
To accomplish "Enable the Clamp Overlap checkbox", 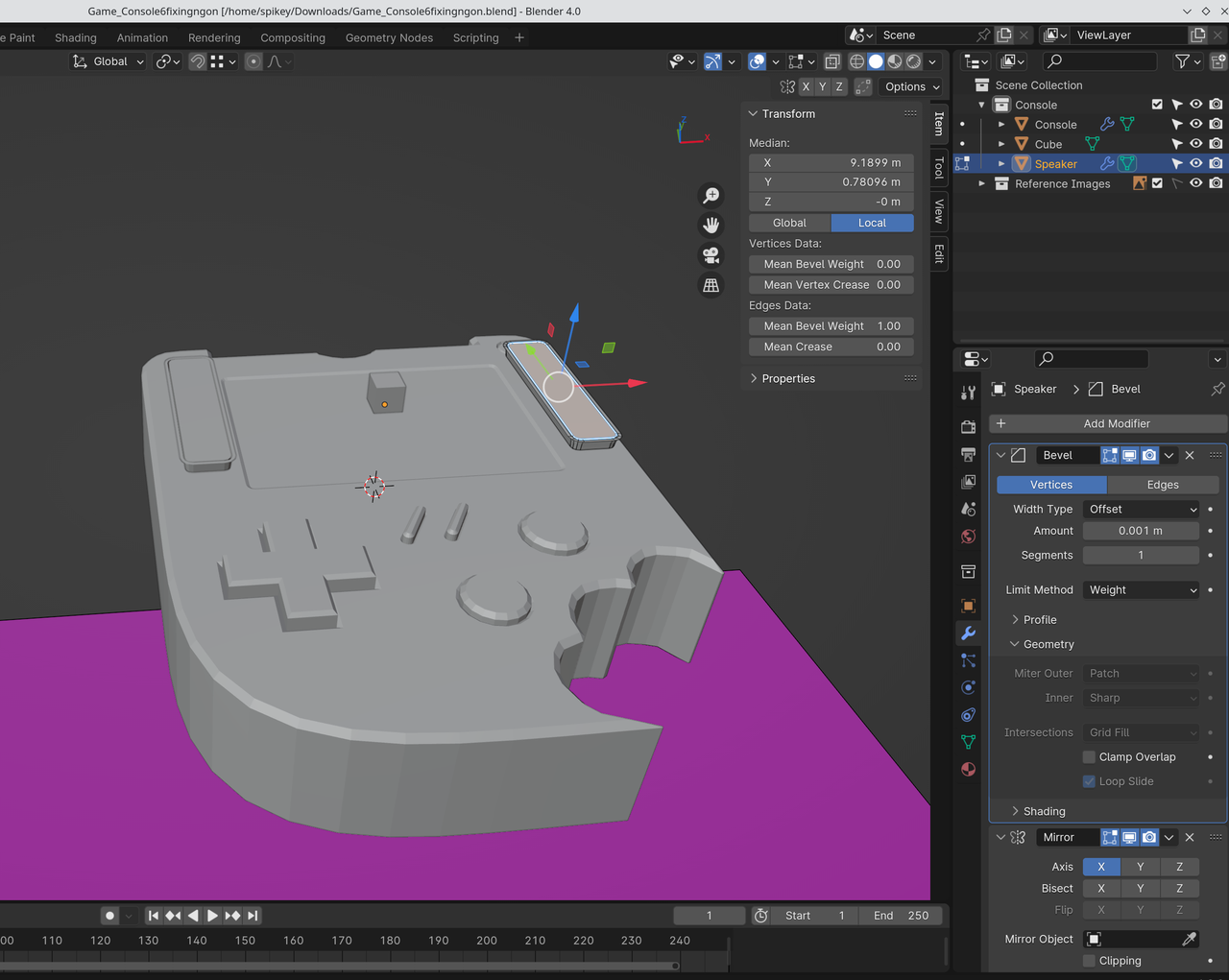I will 1089,757.
